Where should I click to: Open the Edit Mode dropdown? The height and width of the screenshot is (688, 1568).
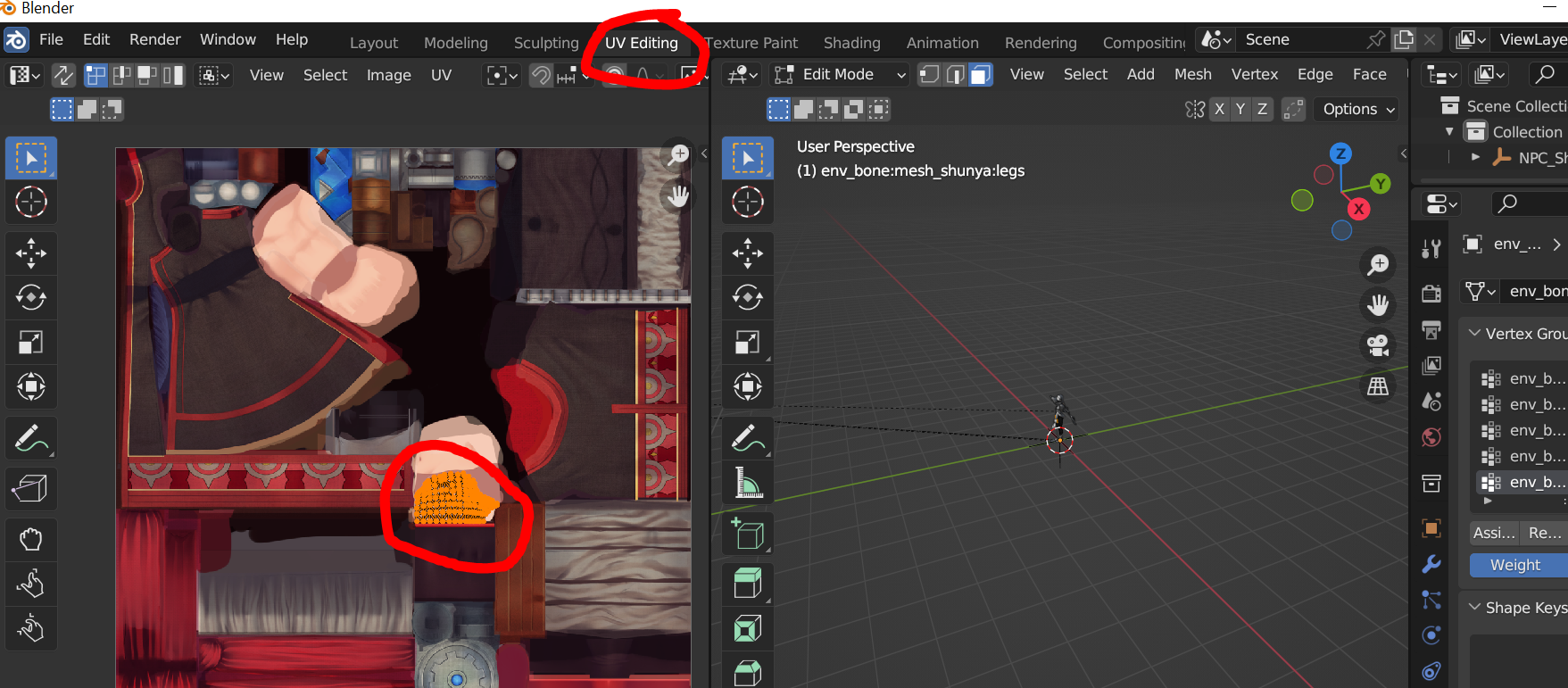tap(840, 75)
